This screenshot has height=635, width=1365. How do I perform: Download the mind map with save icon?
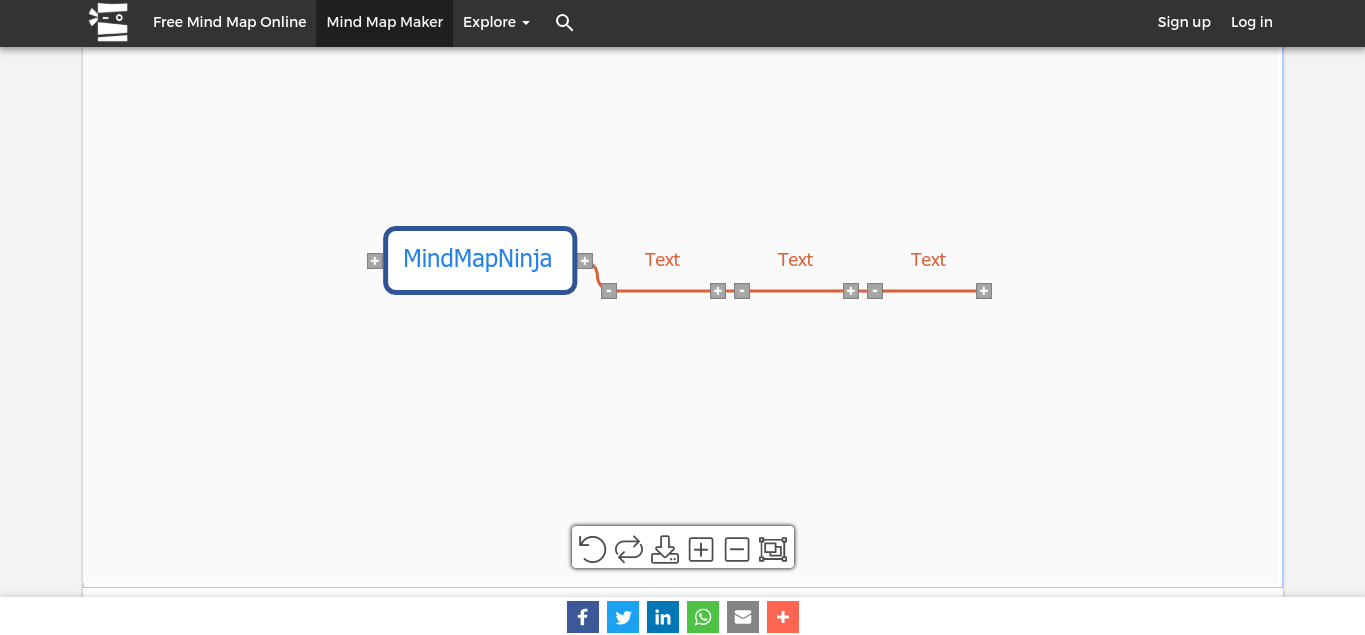coord(665,549)
